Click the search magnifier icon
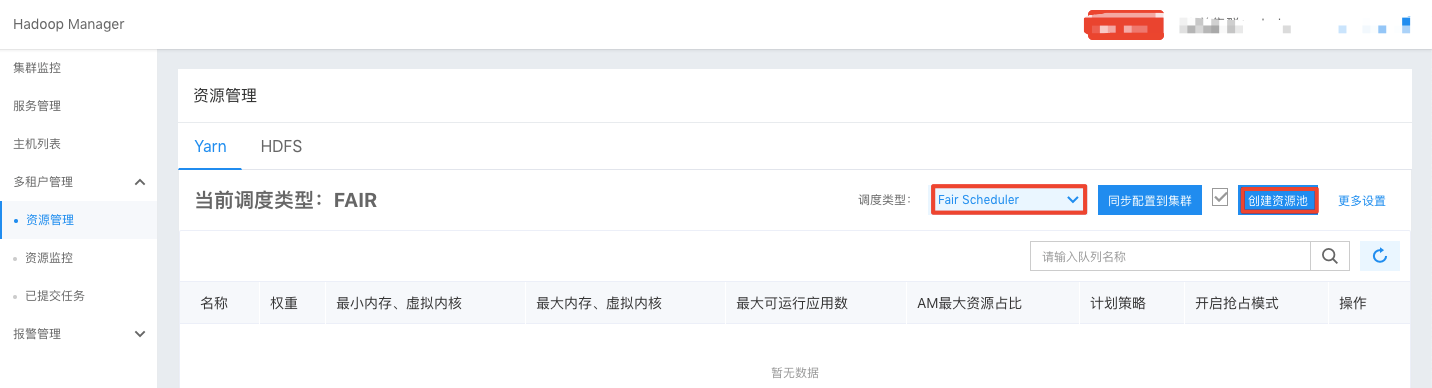This screenshot has width=1432, height=388. pos(1330,256)
